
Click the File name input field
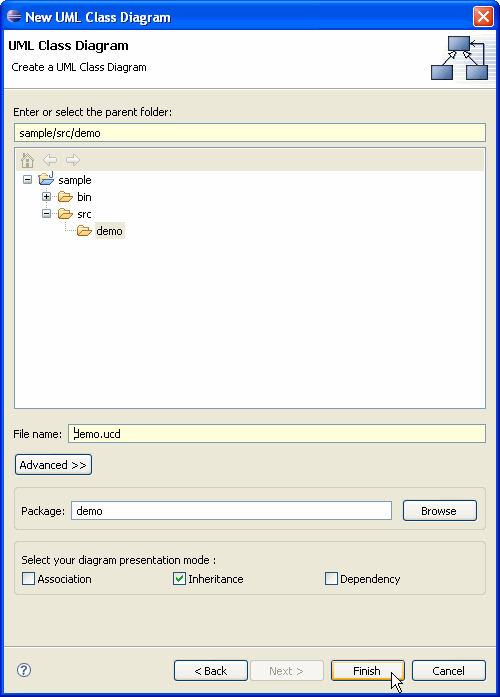coord(276,433)
